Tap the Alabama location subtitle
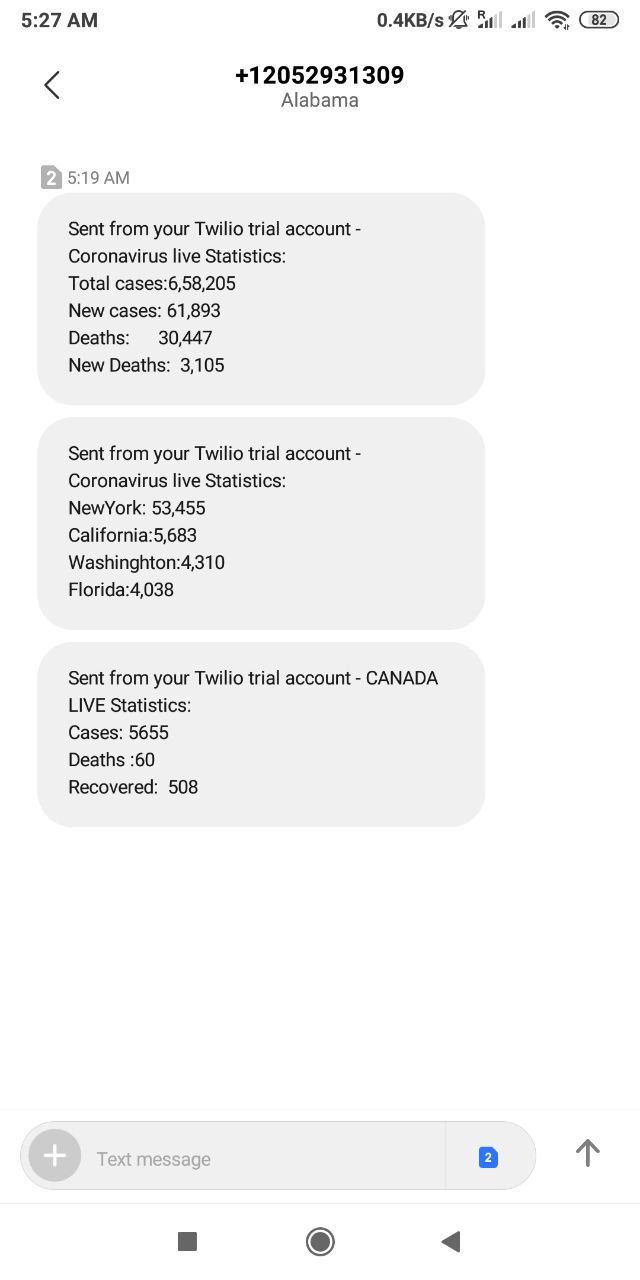Image resolution: width=640 pixels, height=1280 pixels. pyautogui.click(x=319, y=101)
